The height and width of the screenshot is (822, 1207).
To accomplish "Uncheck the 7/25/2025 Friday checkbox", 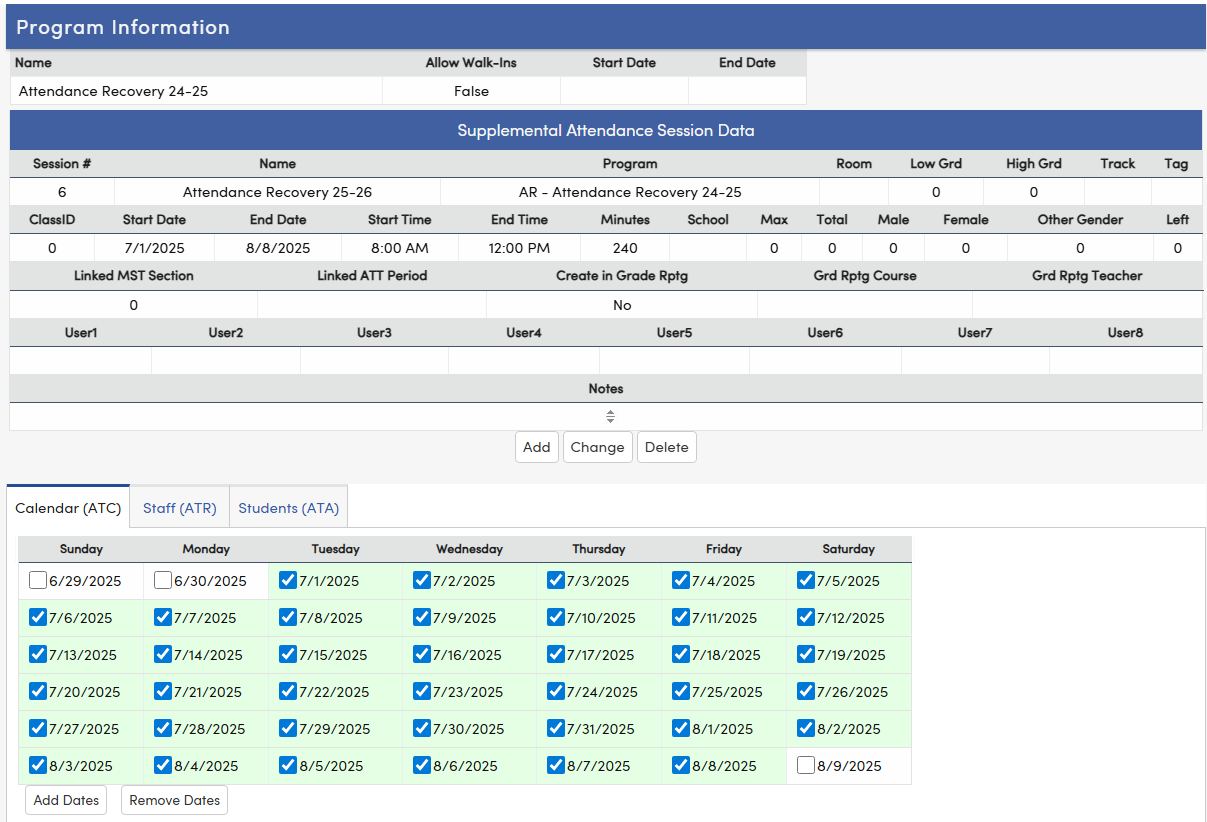I will coord(681,691).
